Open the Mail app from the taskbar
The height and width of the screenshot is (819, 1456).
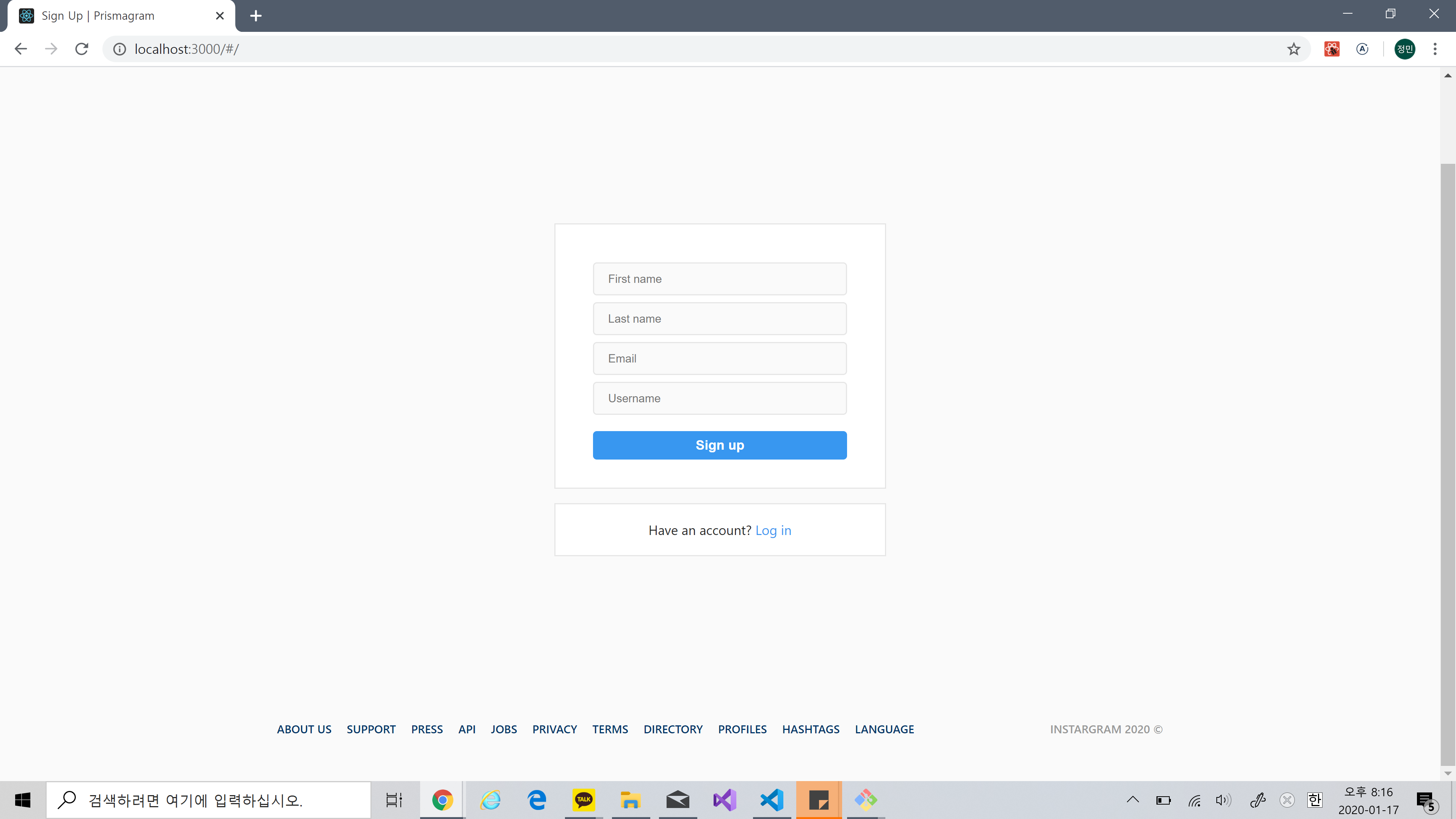678,799
